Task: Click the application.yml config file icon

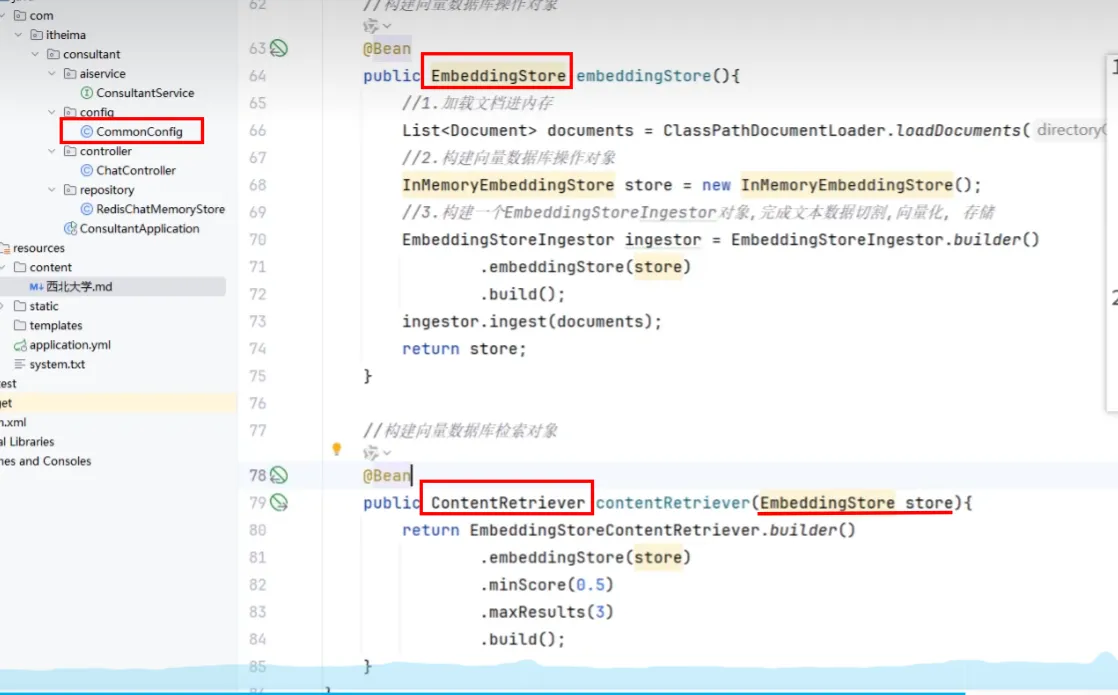Action: (x=20, y=345)
